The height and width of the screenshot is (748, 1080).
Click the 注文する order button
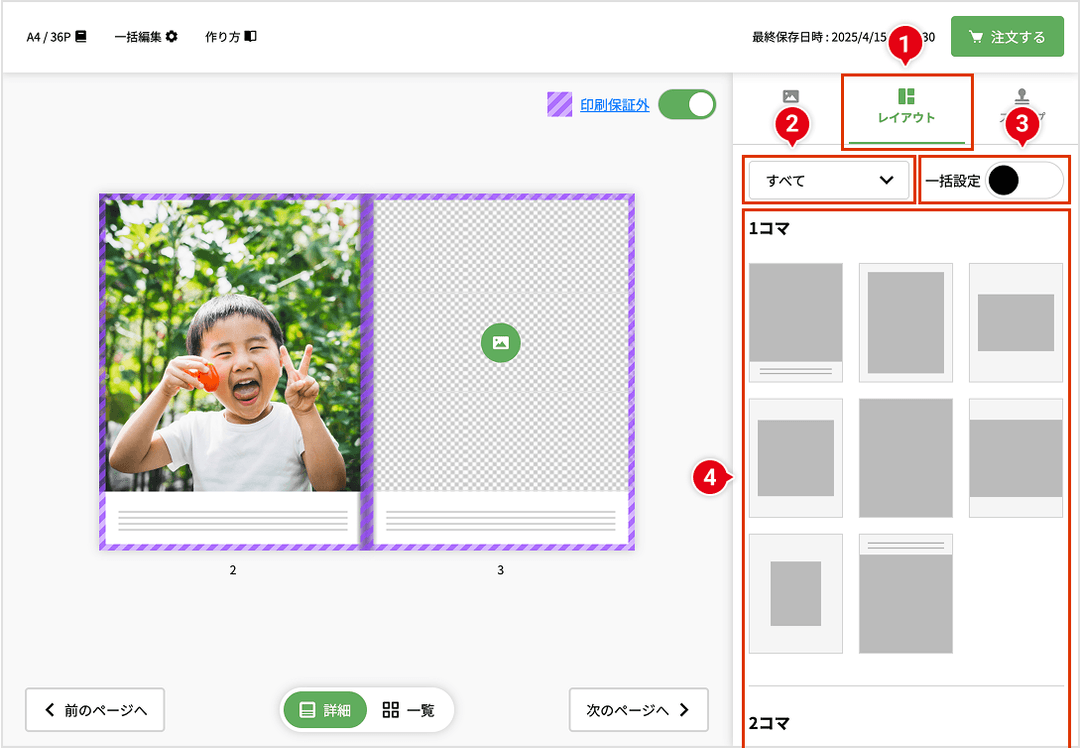(1007, 37)
